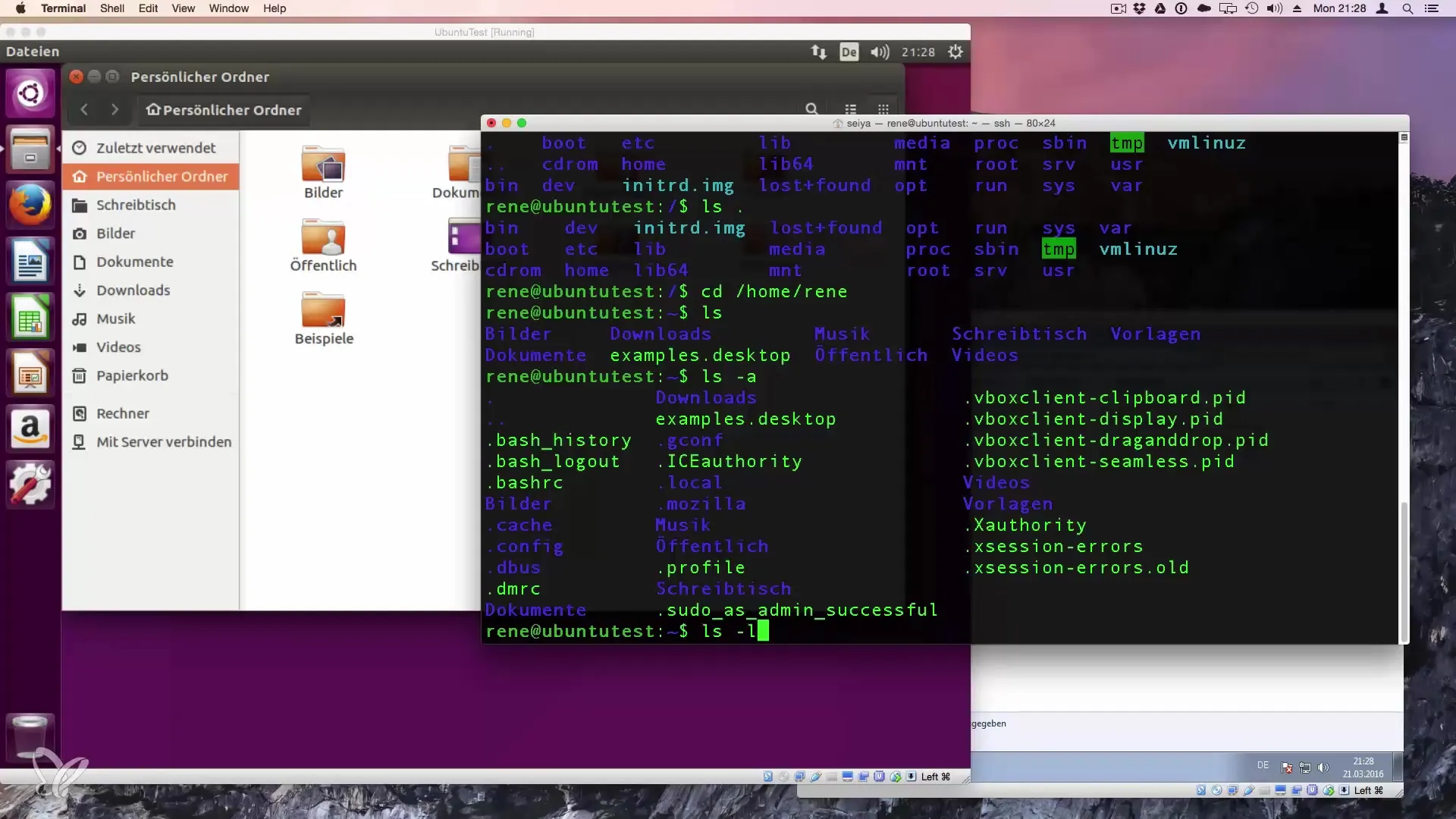The height and width of the screenshot is (819, 1456).
Task: Open LibreOffice Impress from the launcher
Action: click(x=30, y=373)
